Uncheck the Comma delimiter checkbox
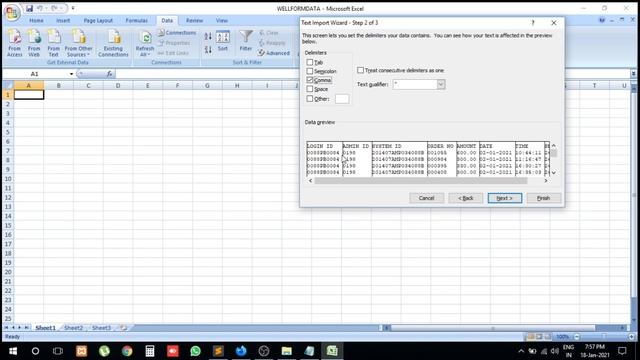The image size is (640, 360). point(310,80)
